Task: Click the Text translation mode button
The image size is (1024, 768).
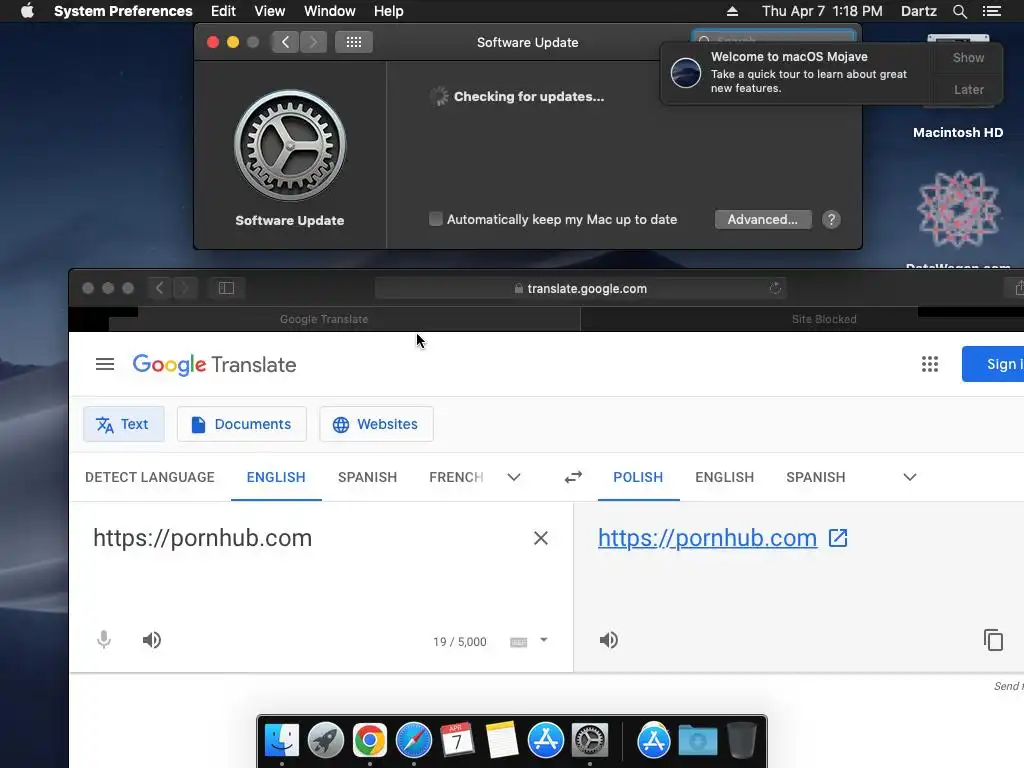Action: click(x=123, y=424)
